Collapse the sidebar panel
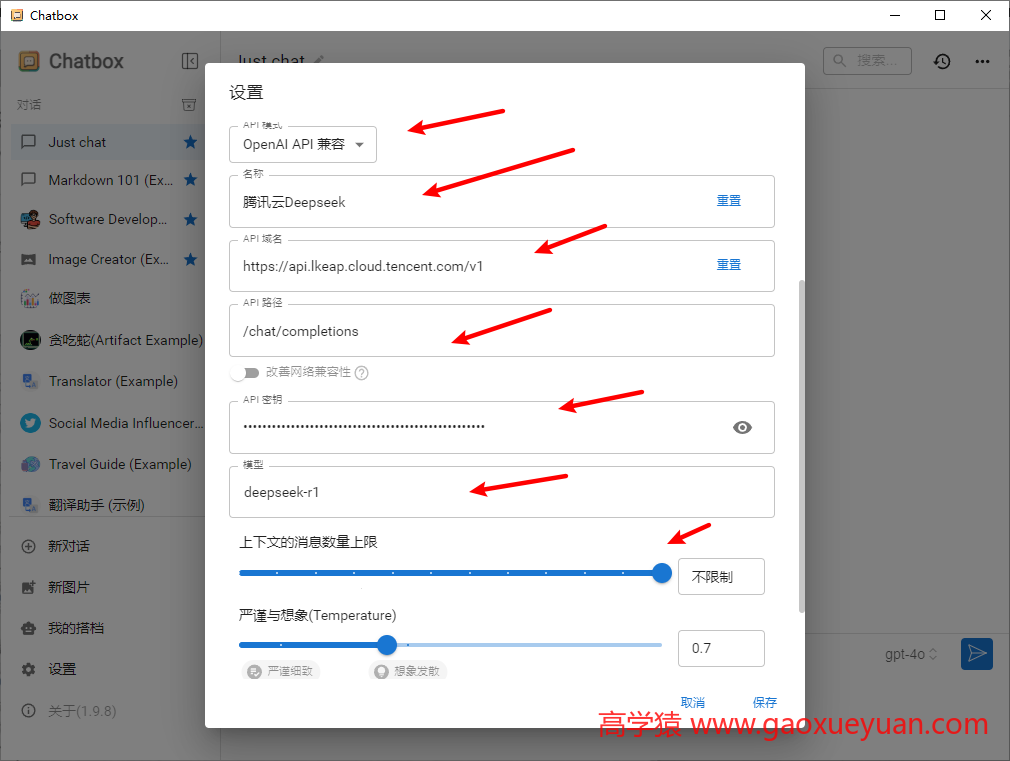This screenshot has height=761, width=1010. pyautogui.click(x=190, y=61)
